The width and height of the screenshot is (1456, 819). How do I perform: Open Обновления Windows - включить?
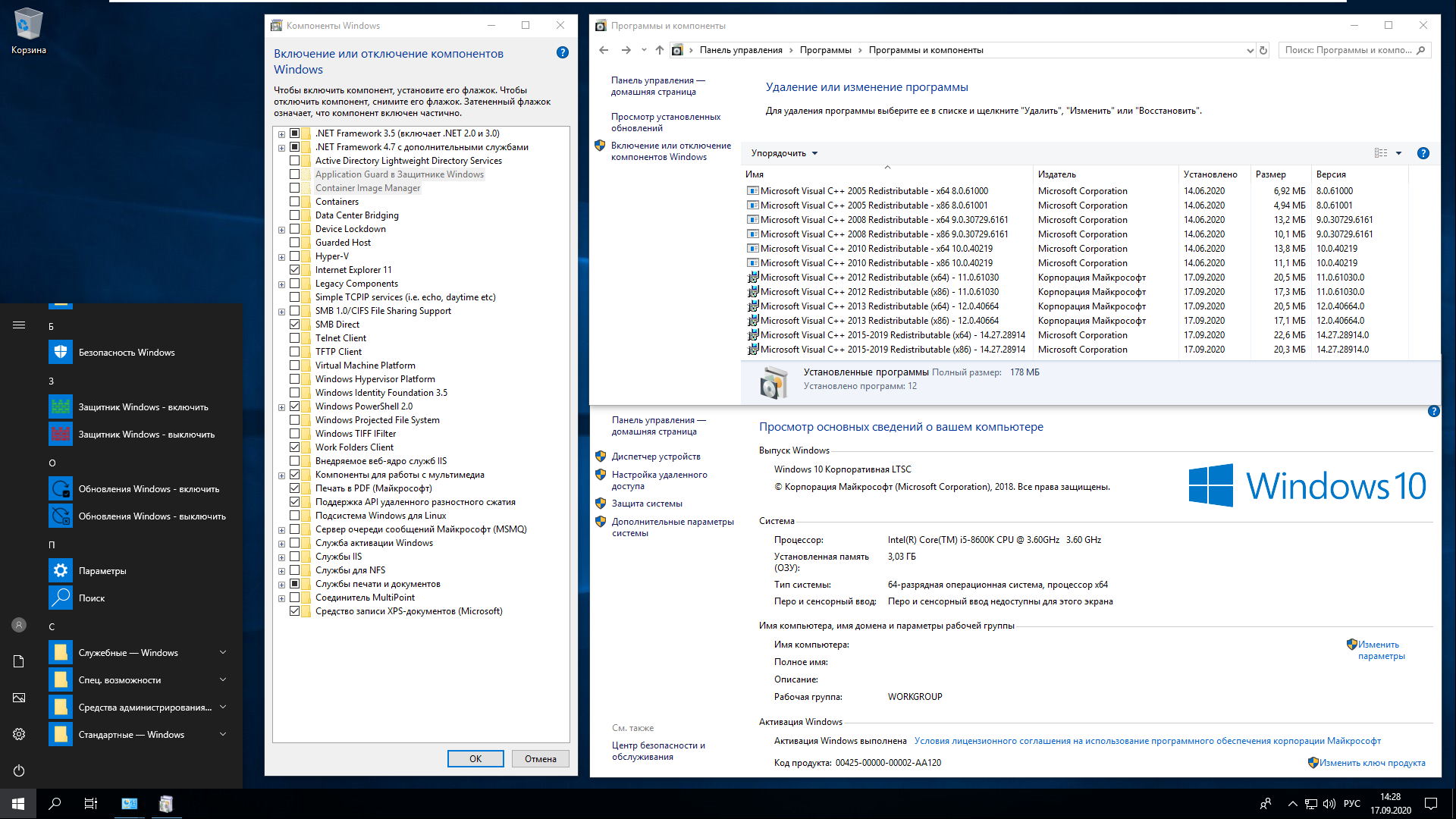[61, 488]
